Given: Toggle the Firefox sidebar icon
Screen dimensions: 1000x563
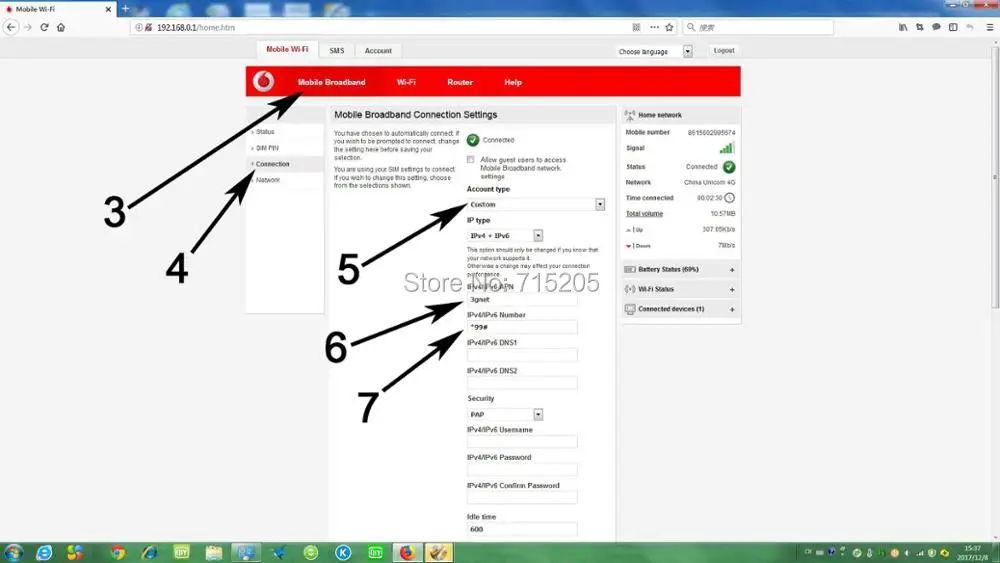Looking at the screenshot, I should [953, 27].
